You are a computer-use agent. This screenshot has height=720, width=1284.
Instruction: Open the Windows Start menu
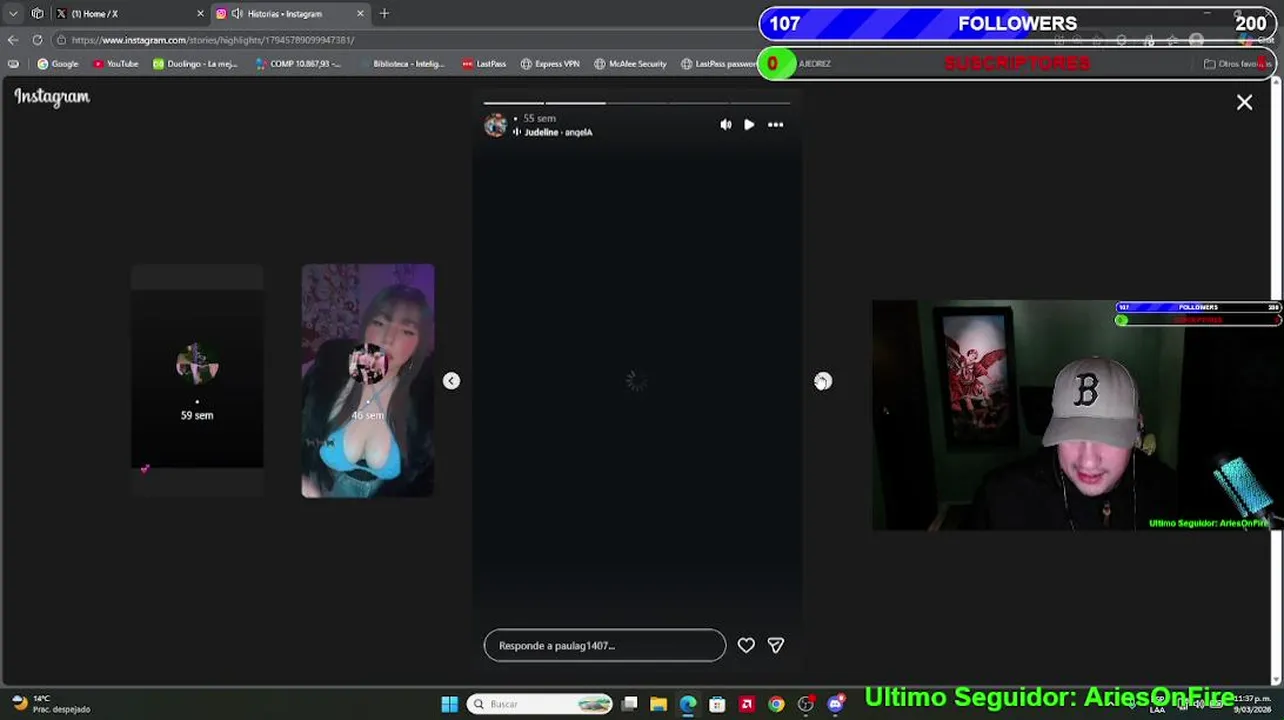click(450, 704)
